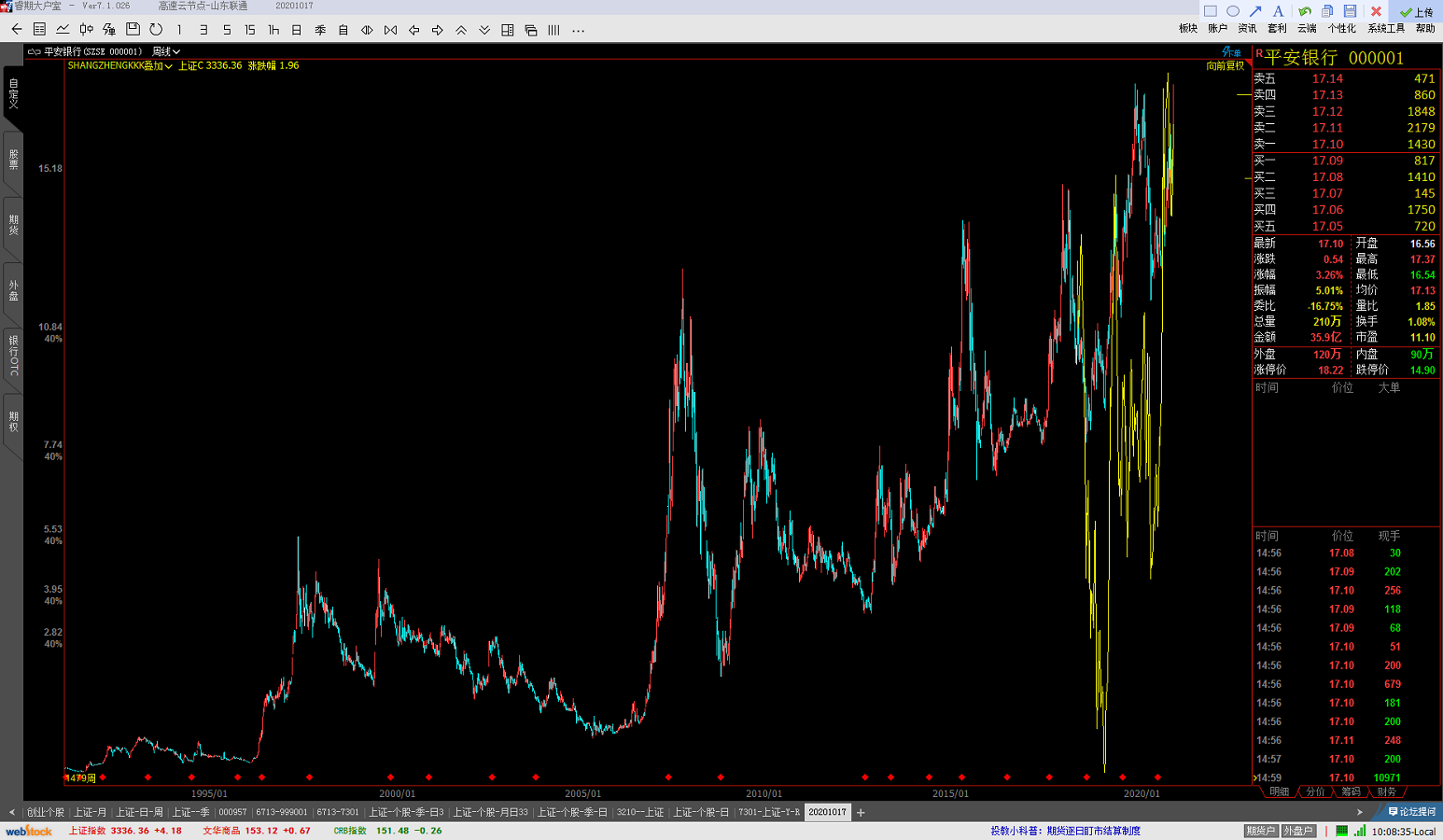The image size is (1443, 840).
Task: Open the 周线 period dropdown
Action: click(x=166, y=51)
